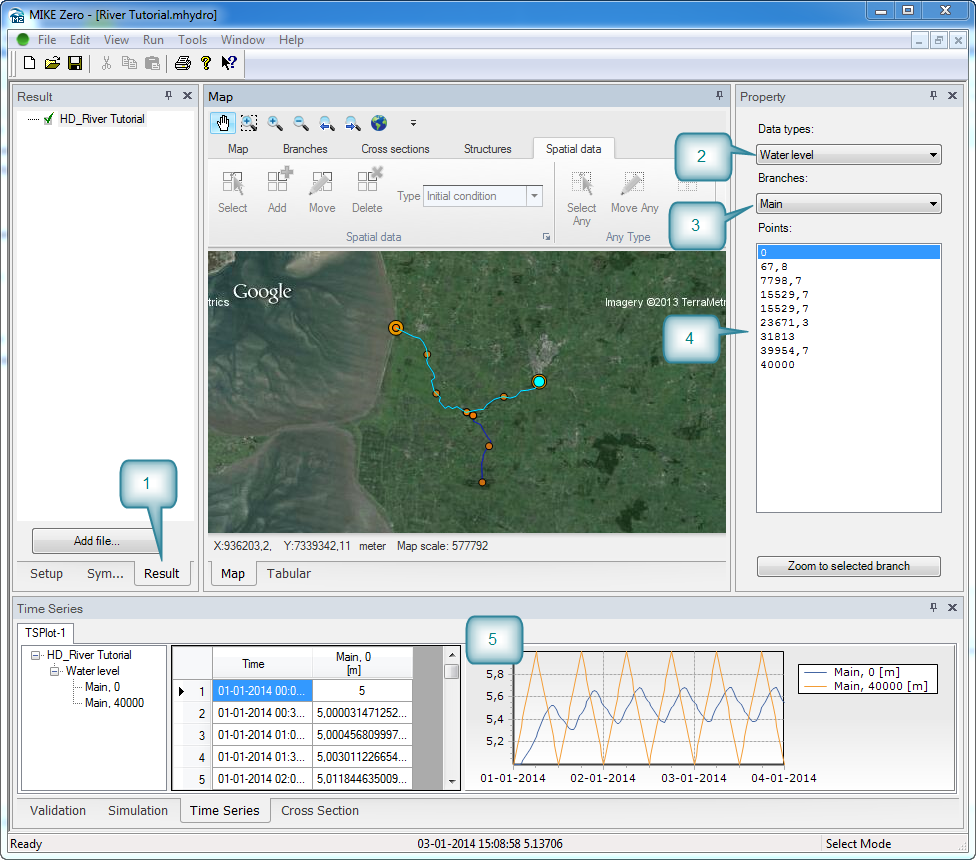The image size is (976, 860).
Task: Open the Tools menu
Action: coord(192,40)
